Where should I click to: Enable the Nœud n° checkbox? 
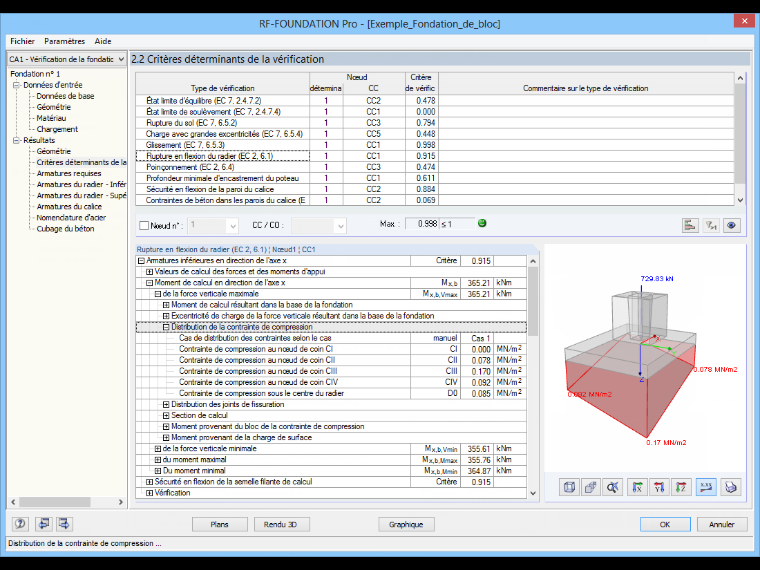[x=144, y=225]
